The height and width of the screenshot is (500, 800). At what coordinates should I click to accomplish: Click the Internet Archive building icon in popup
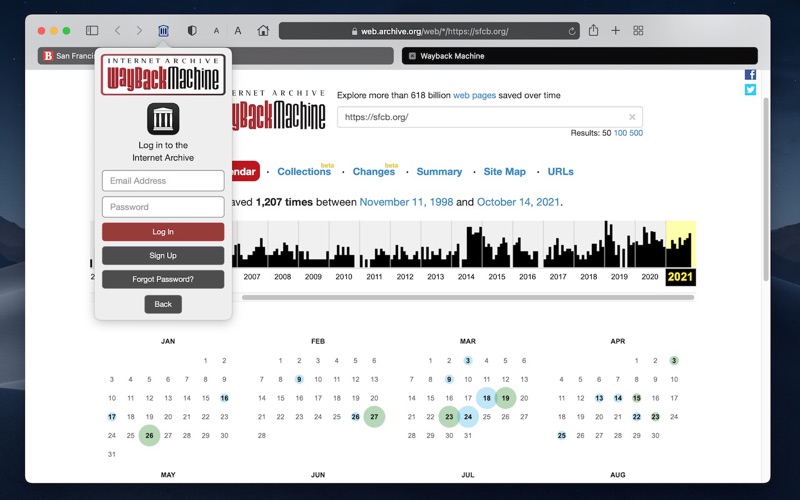tap(163, 119)
